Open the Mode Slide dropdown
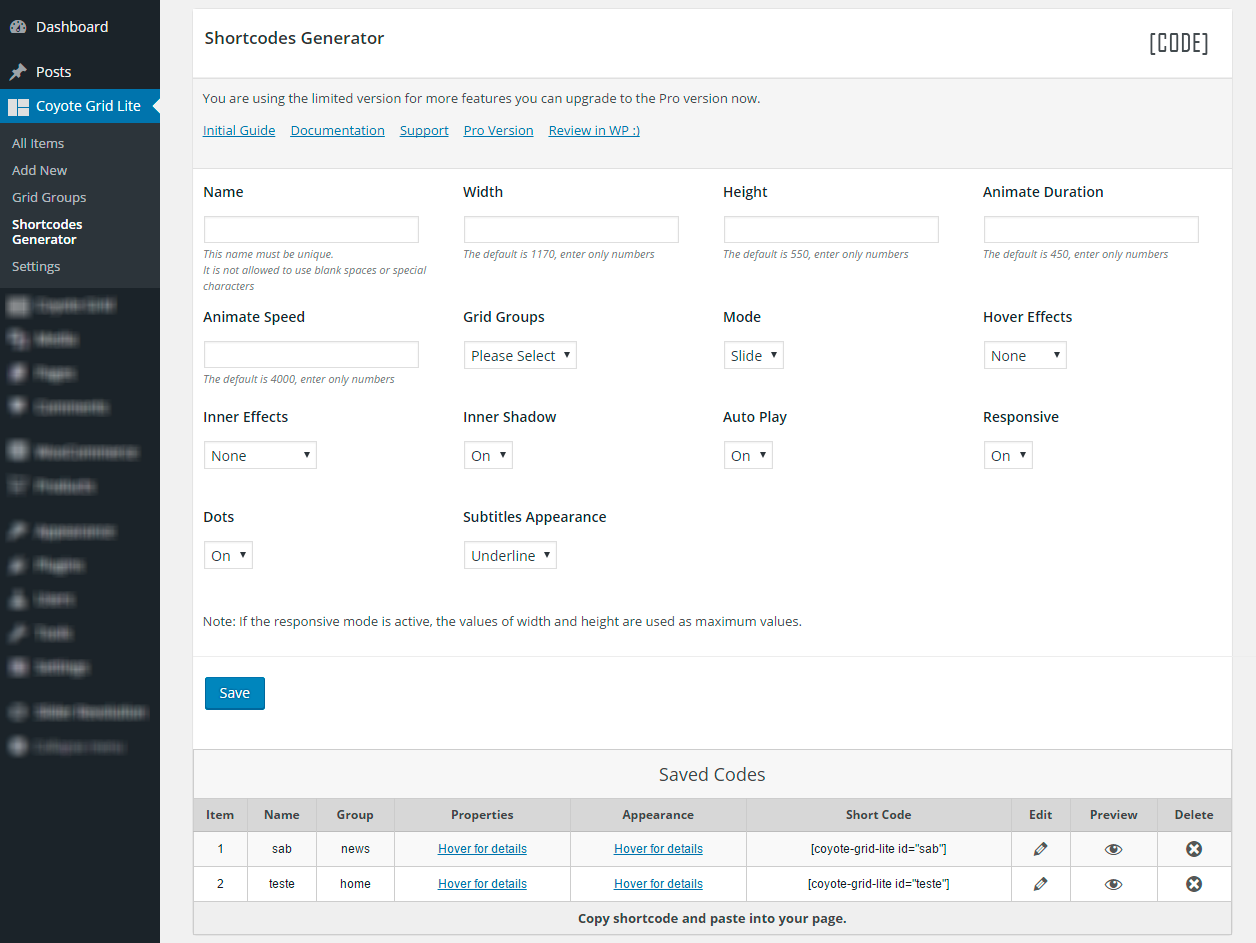This screenshot has width=1256, height=943. (x=753, y=356)
